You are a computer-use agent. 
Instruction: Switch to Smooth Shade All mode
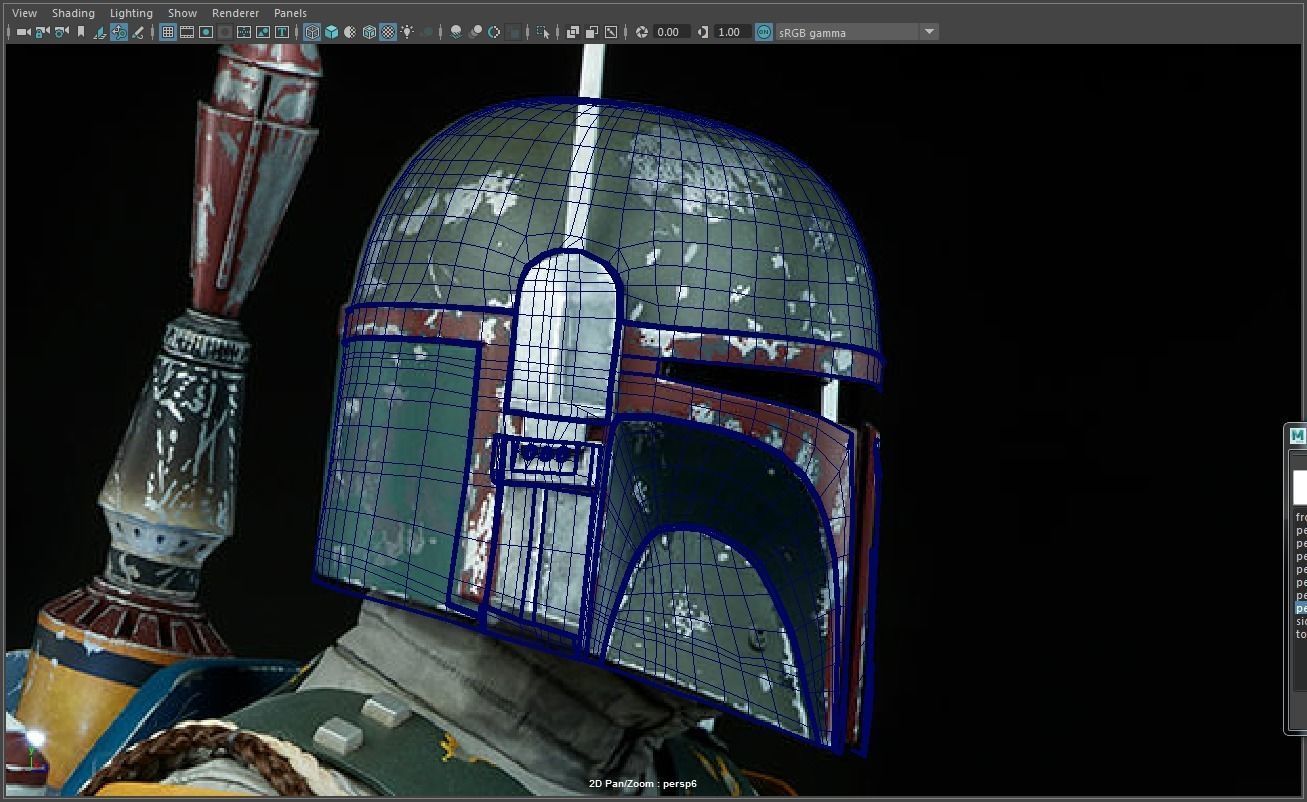331,32
